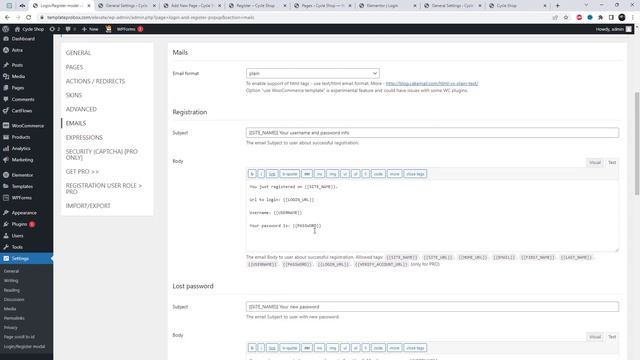Open WPForms in the top admin bar
Image resolution: width=640 pixels, height=360 pixels.
point(126,29)
